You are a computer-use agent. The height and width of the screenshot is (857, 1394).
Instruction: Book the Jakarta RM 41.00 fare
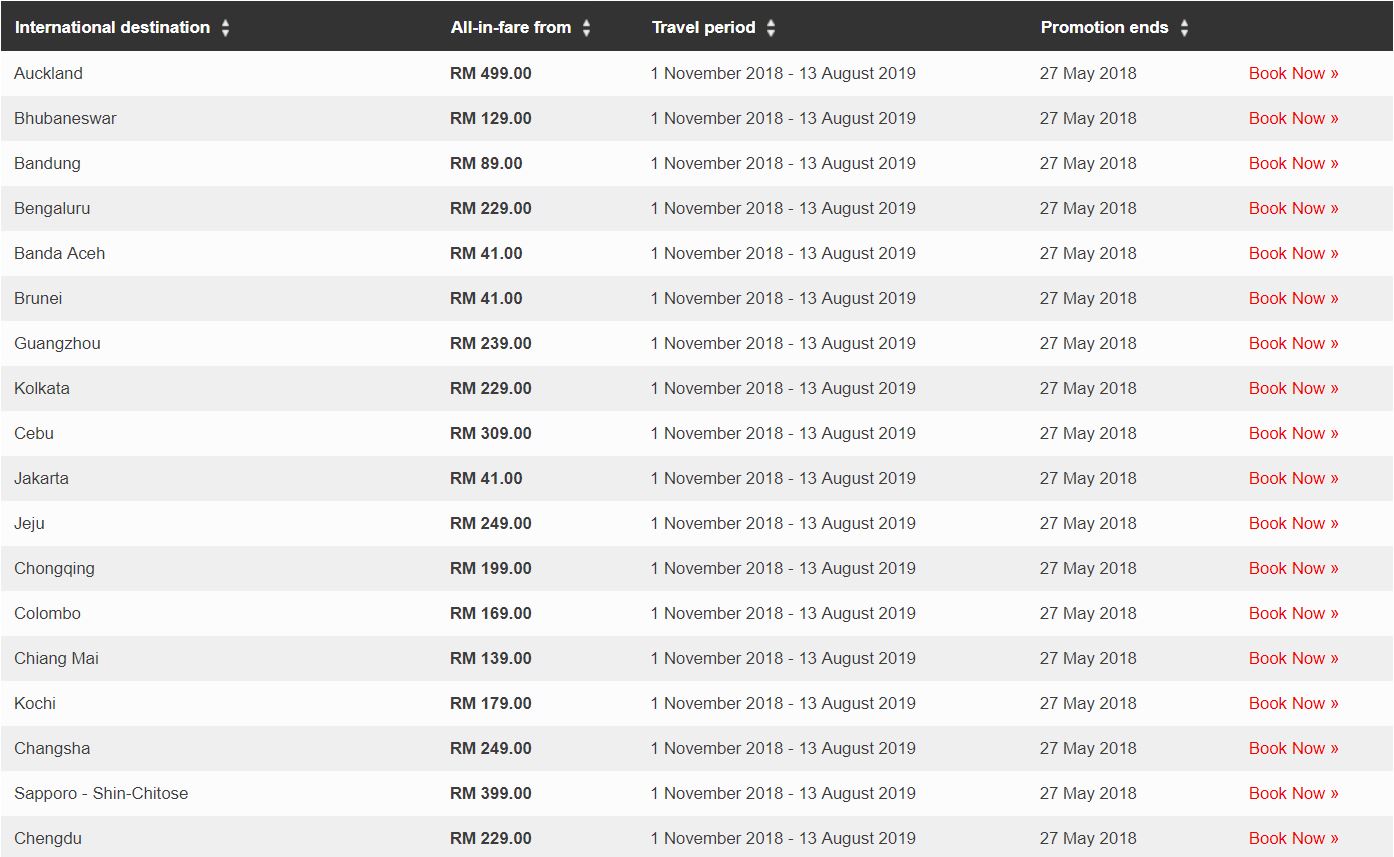1293,478
